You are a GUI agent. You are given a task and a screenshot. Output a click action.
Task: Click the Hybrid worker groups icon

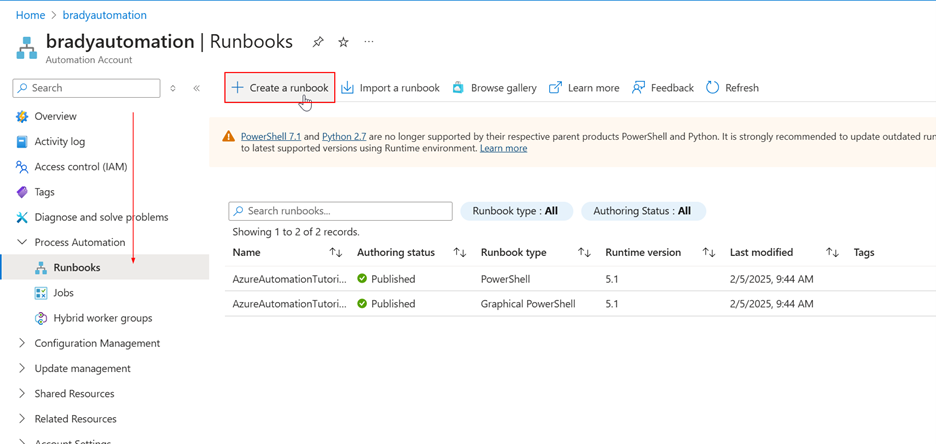coord(41,318)
